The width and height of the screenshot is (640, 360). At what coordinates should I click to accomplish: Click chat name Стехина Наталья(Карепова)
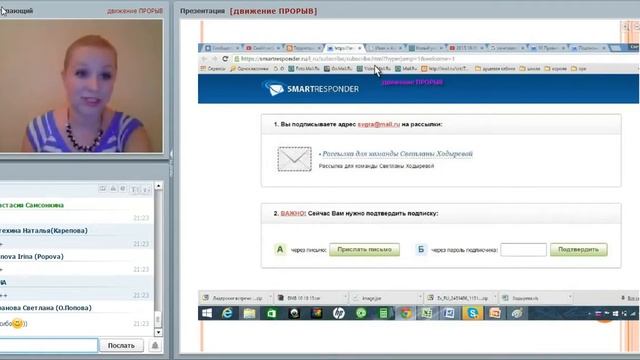click(x=44, y=231)
